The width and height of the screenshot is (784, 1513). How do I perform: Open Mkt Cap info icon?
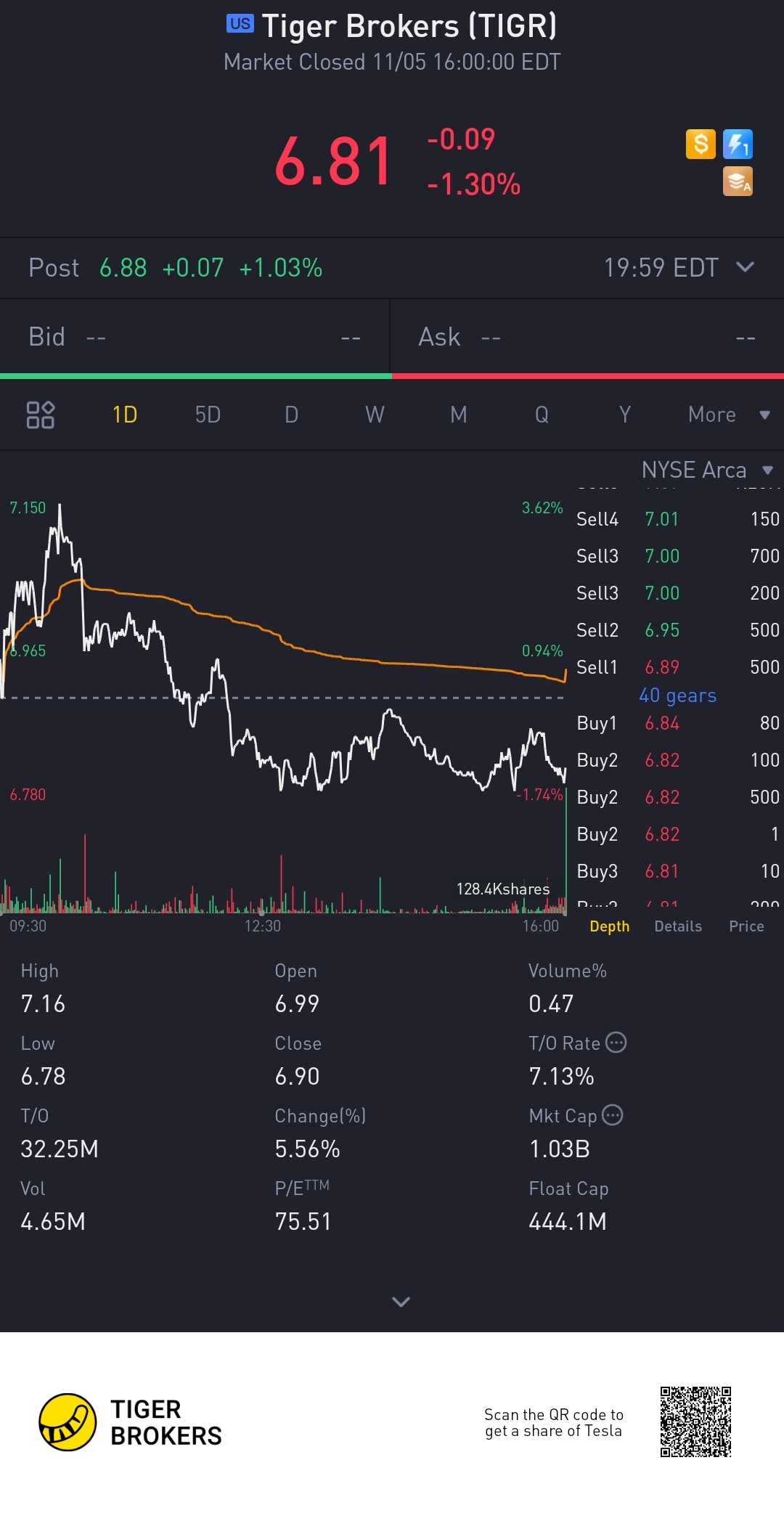pyautogui.click(x=613, y=1115)
